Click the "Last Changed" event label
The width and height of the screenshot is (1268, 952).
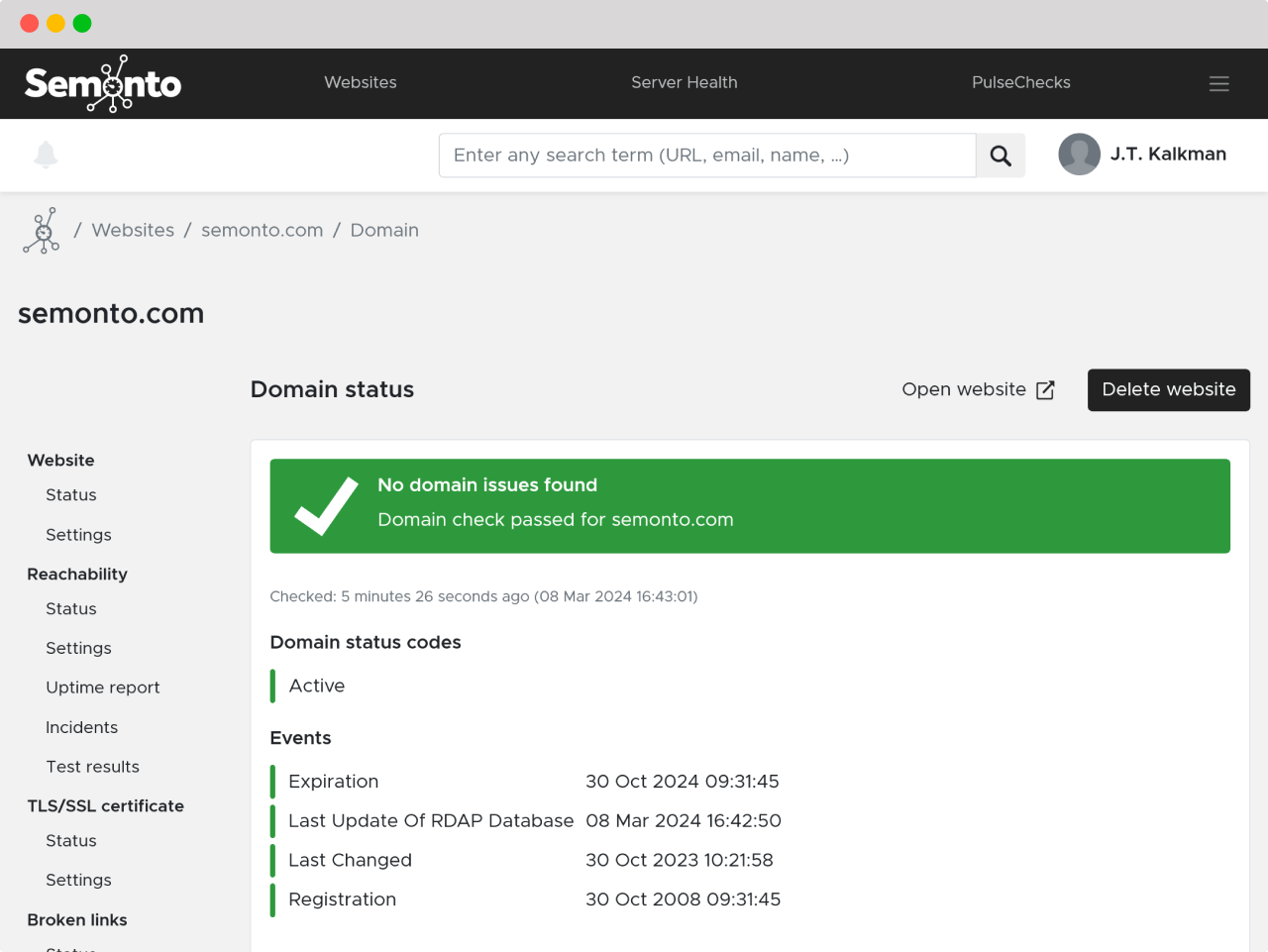tap(350, 861)
